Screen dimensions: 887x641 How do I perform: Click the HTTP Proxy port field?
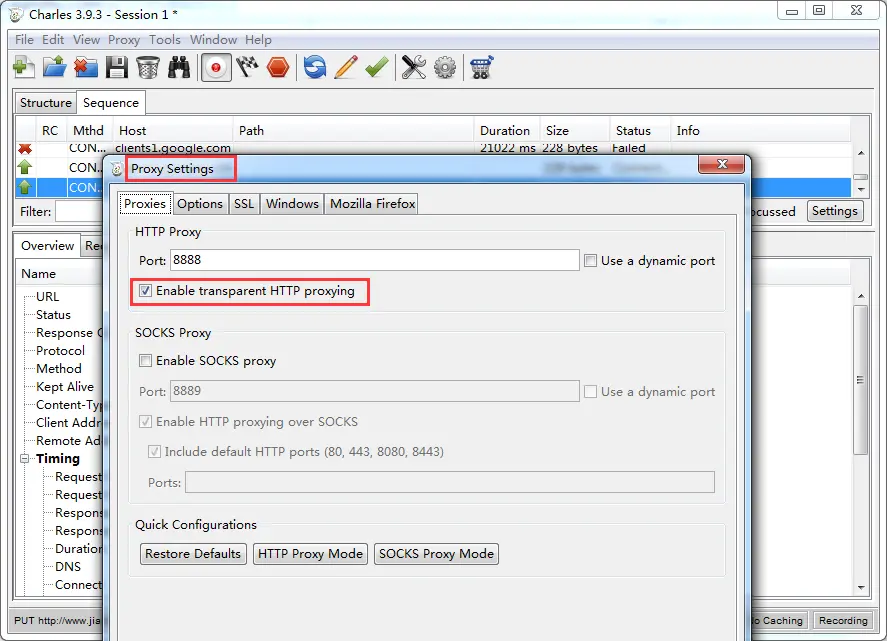pos(374,260)
